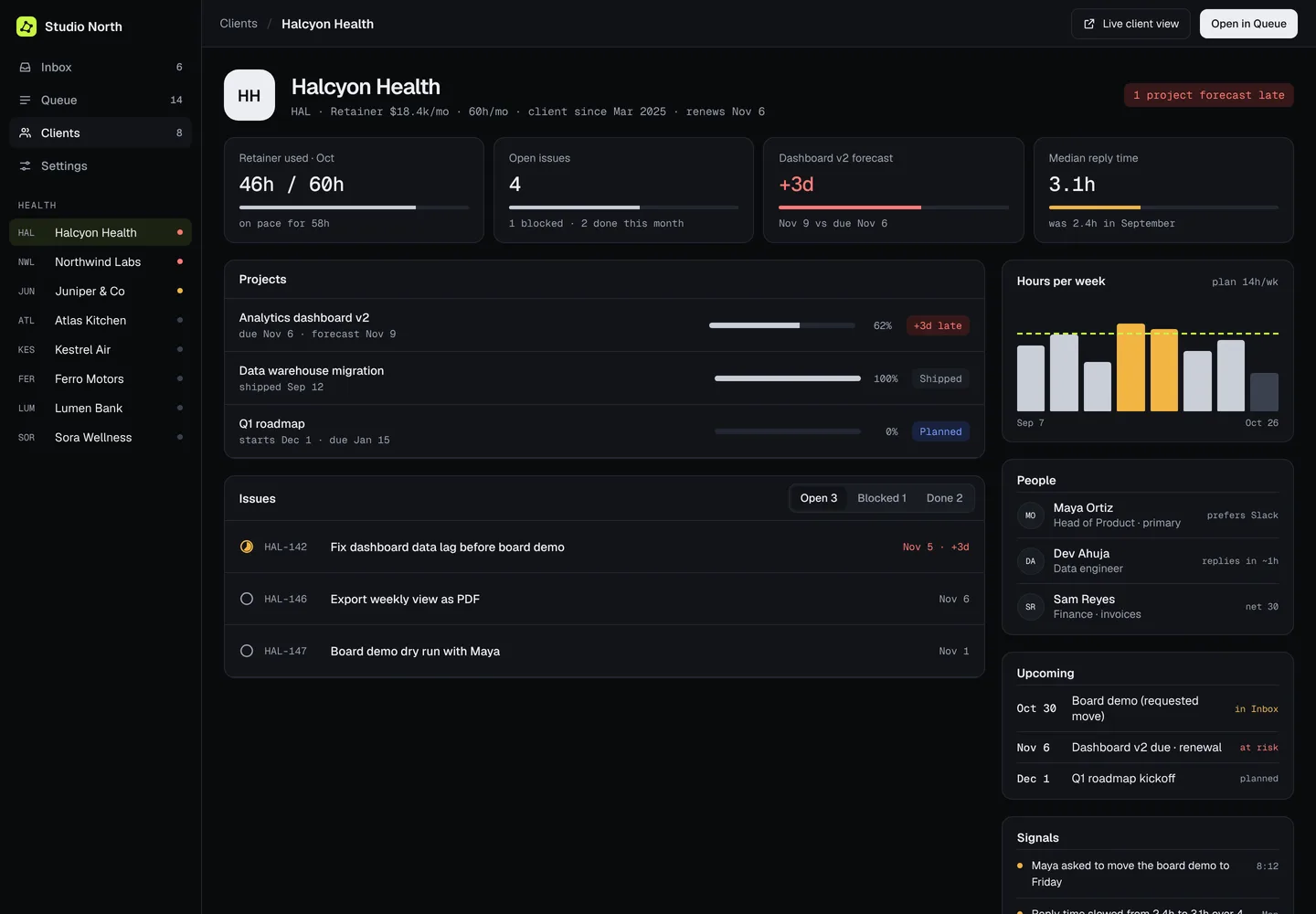Click the Analytics dashboard v2 progress bar
Image resolution: width=1316 pixels, height=914 pixels.
(782, 325)
